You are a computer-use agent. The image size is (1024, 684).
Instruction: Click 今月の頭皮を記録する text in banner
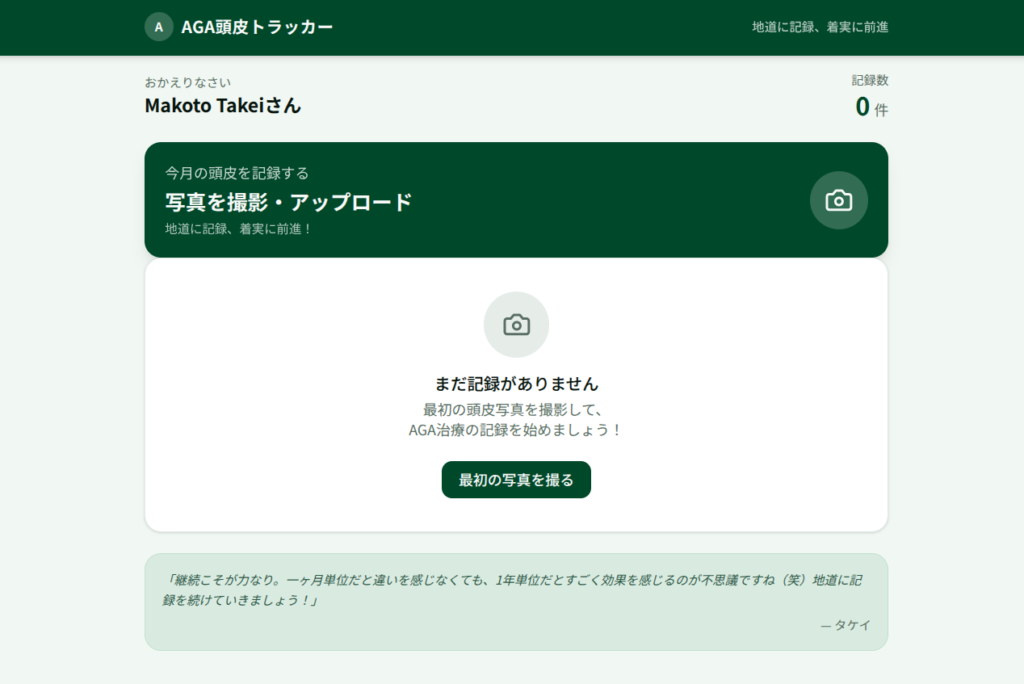tap(237, 173)
